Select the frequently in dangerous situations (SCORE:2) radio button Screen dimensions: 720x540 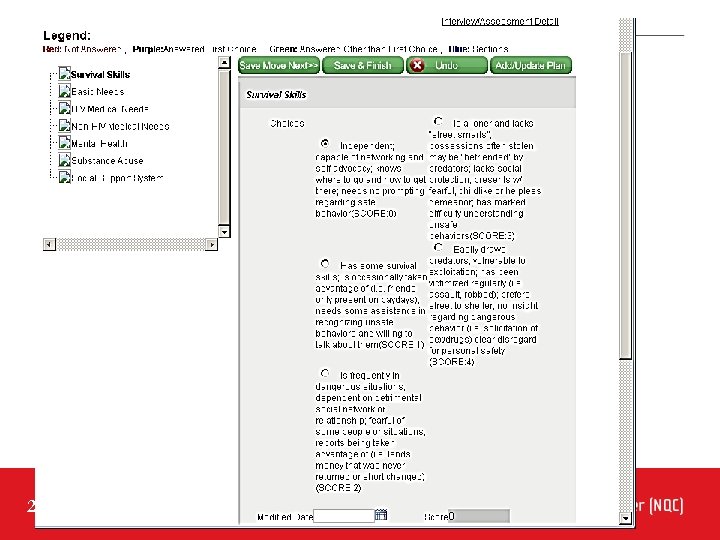click(325, 373)
